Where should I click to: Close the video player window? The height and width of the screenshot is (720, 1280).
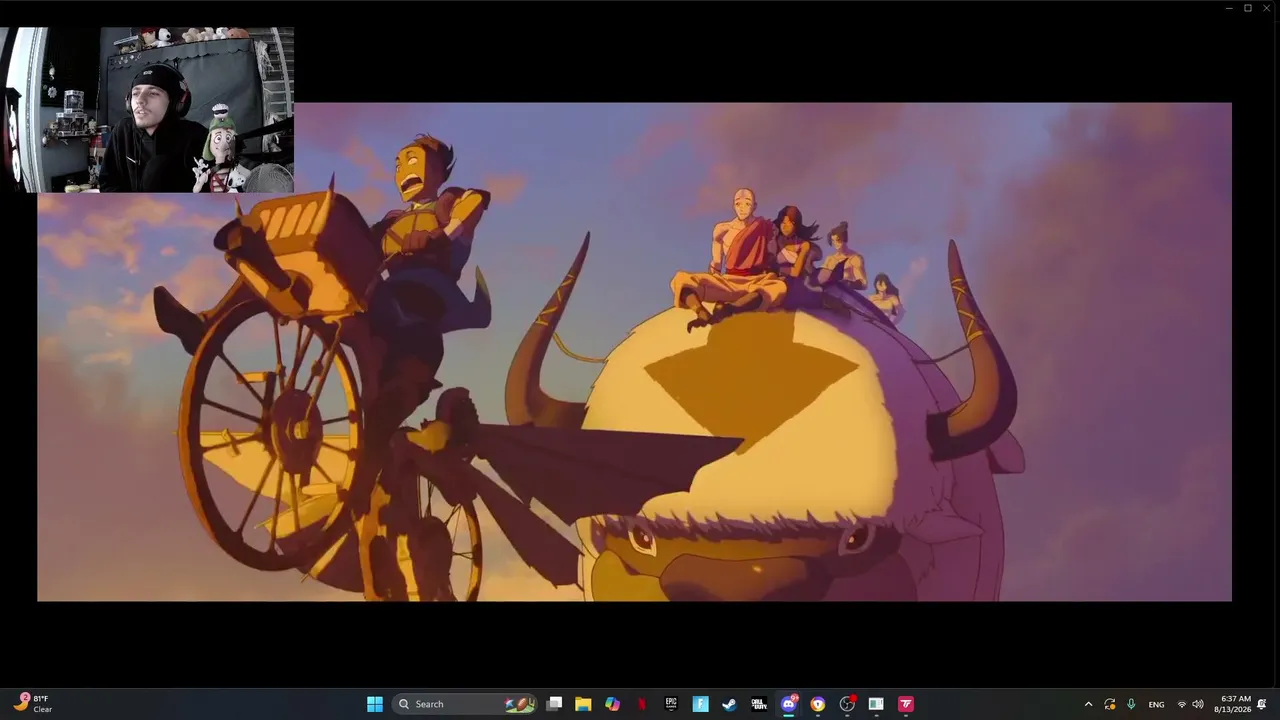1267,8
